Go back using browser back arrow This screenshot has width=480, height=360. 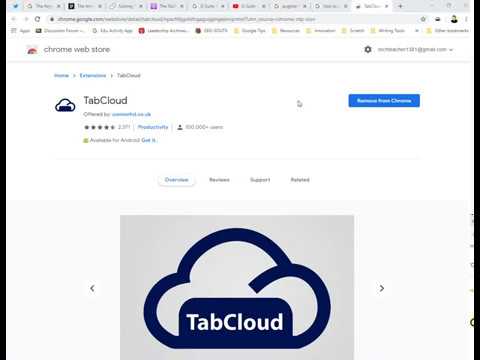(x=14, y=19)
